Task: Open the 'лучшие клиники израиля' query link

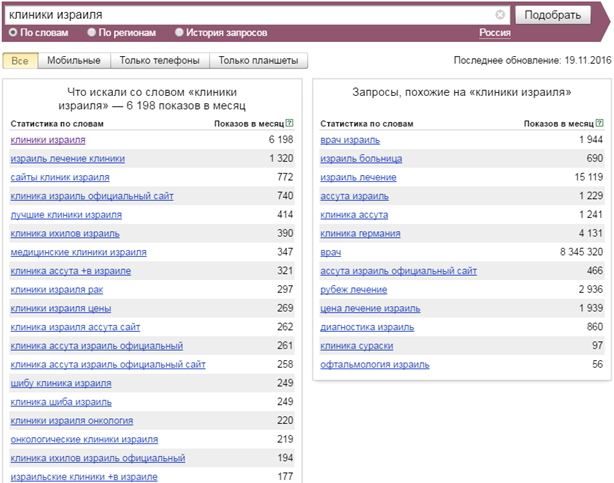Action: click(66, 215)
